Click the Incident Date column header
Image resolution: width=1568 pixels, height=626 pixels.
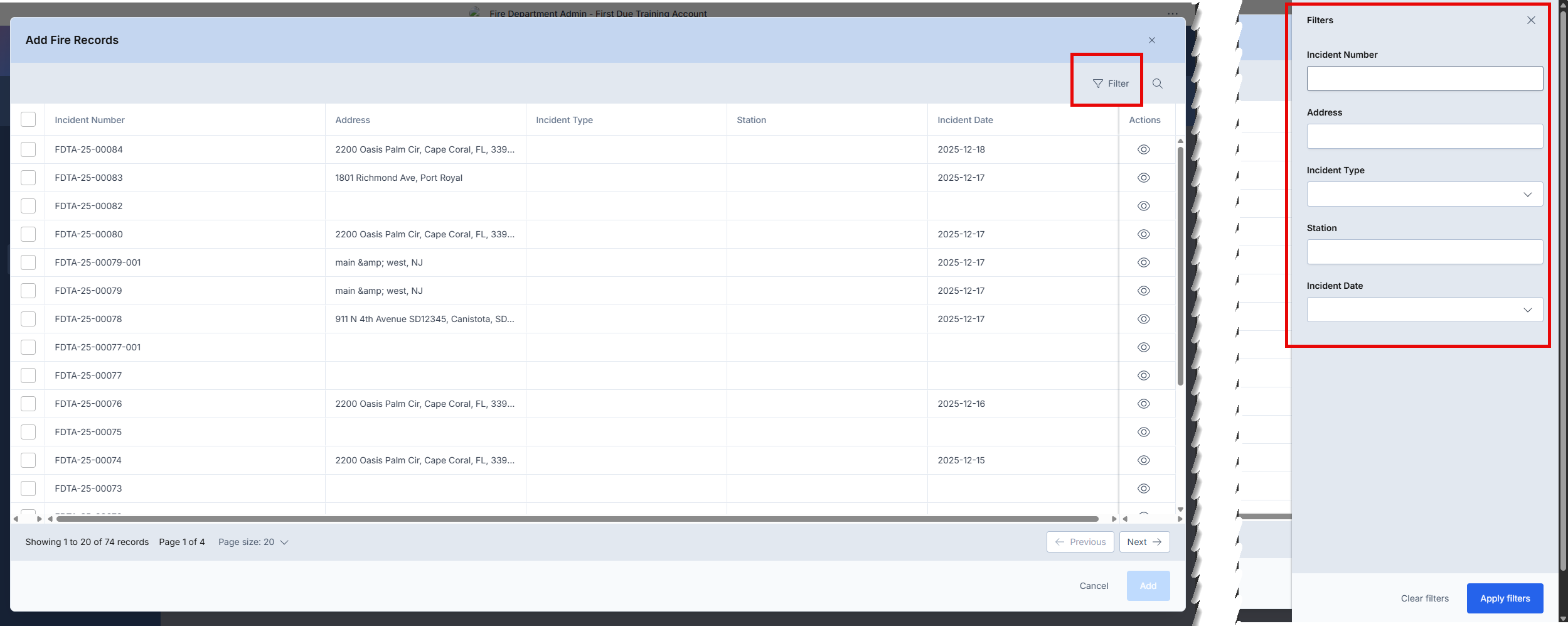coord(965,120)
